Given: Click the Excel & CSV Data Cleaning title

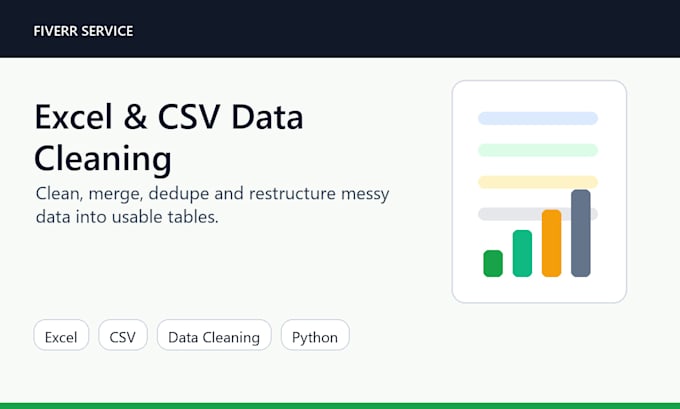Looking at the screenshot, I should [x=169, y=137].
